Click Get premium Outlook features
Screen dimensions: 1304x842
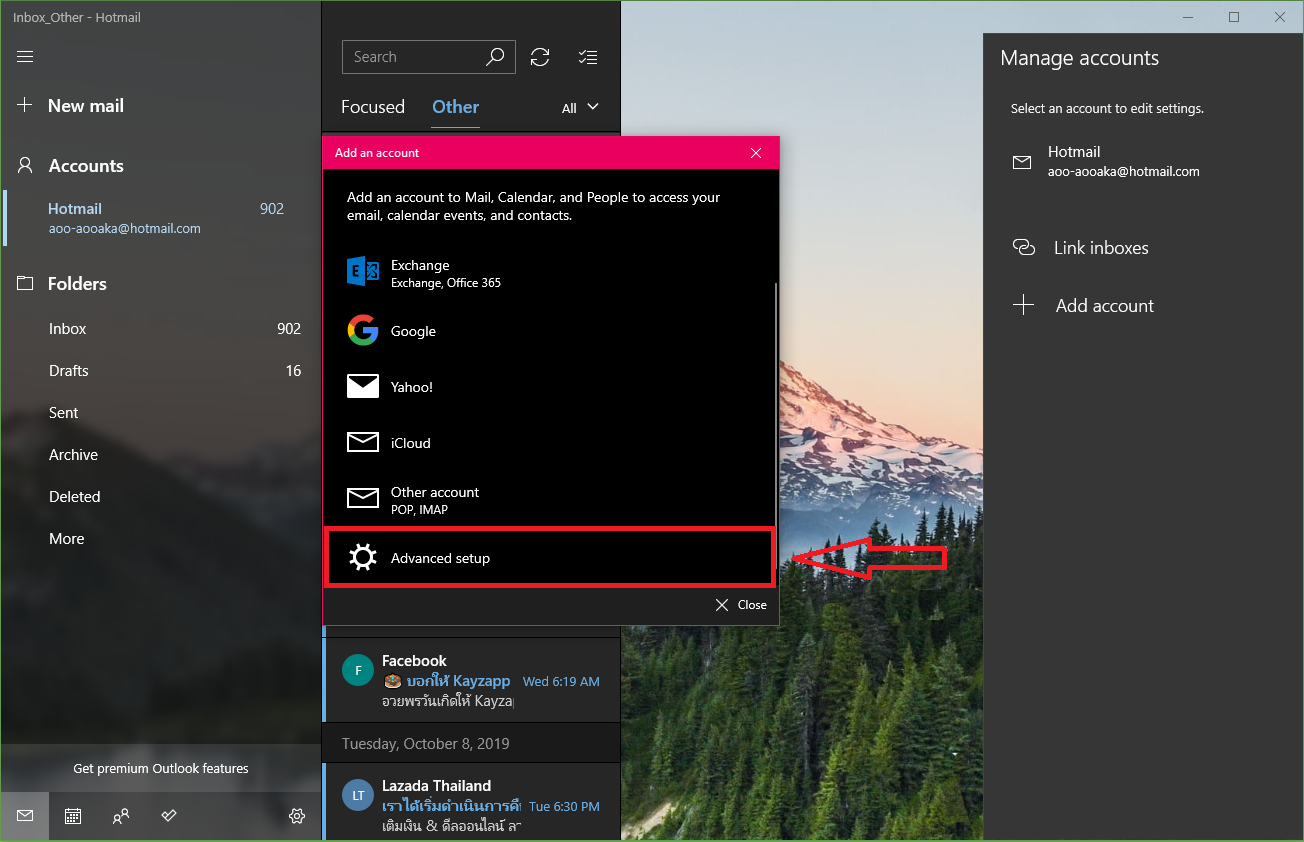[161, 769]
